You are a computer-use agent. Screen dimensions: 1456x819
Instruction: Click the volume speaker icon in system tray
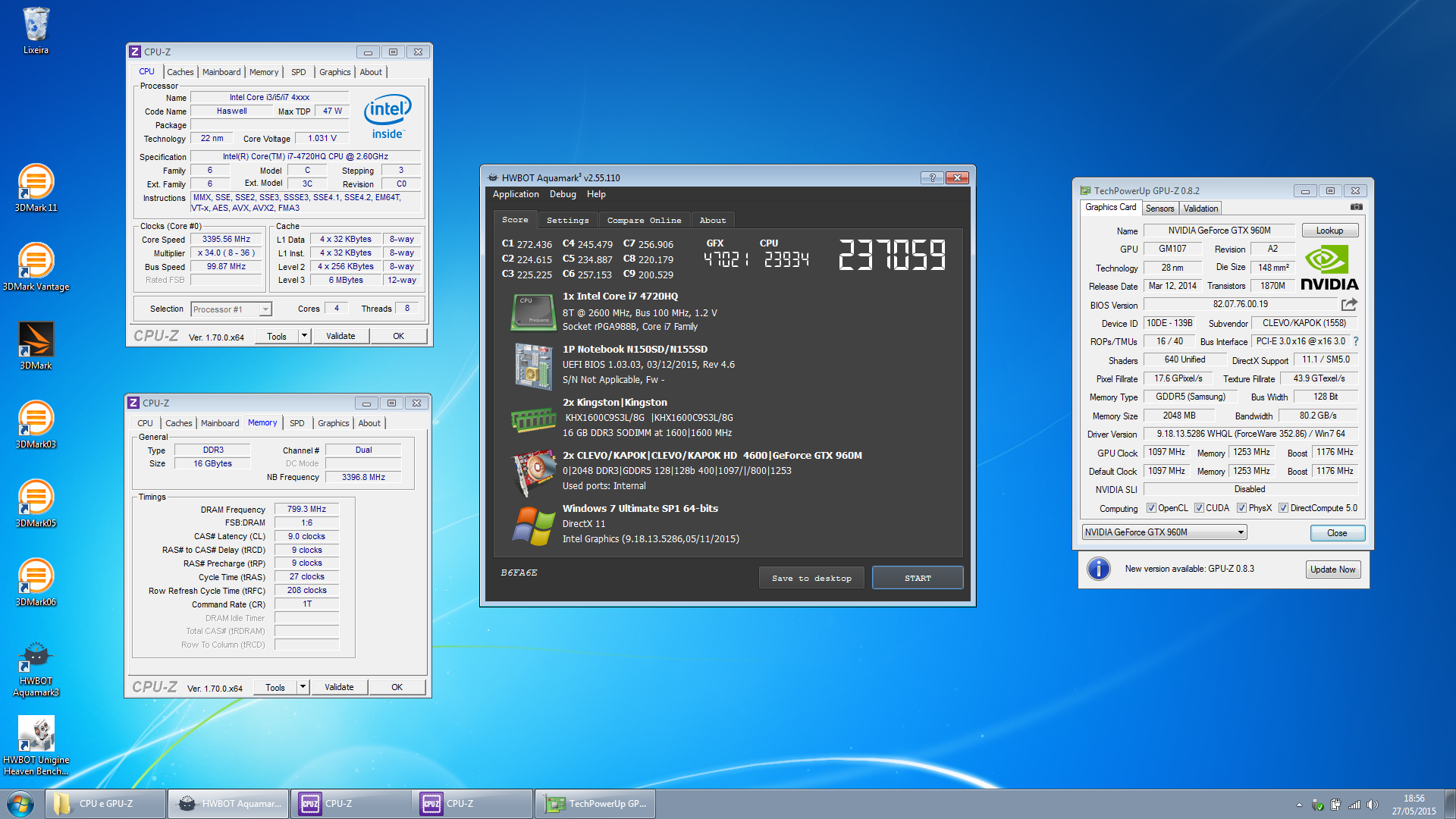click(x=1372, y=805)
